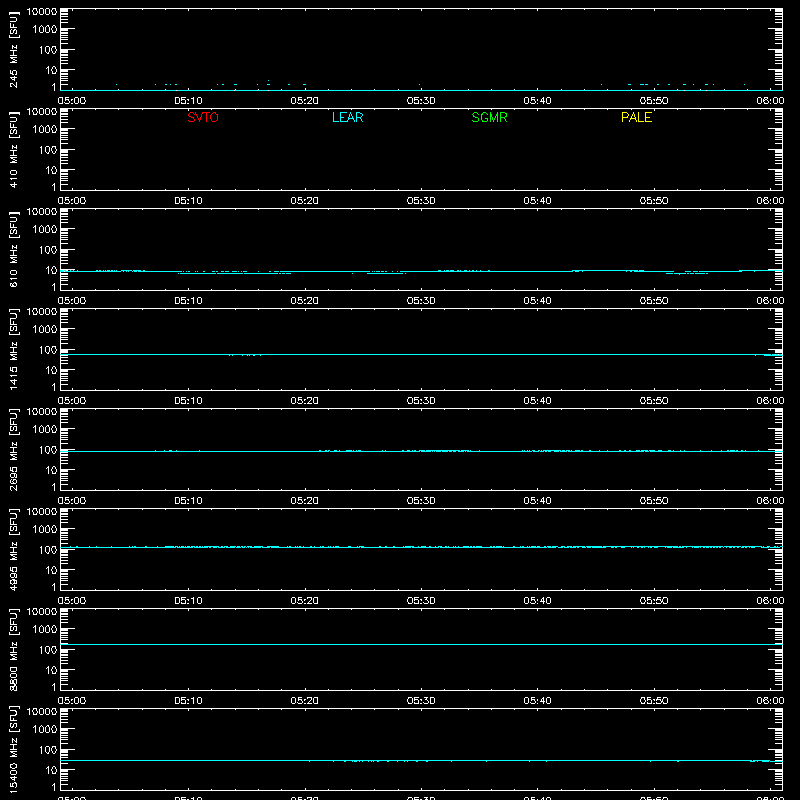The height and width of the screenshot is (800, 800).
Task: Click the 06:00 time label under 245 MHz plot
Action: (770, 101)
